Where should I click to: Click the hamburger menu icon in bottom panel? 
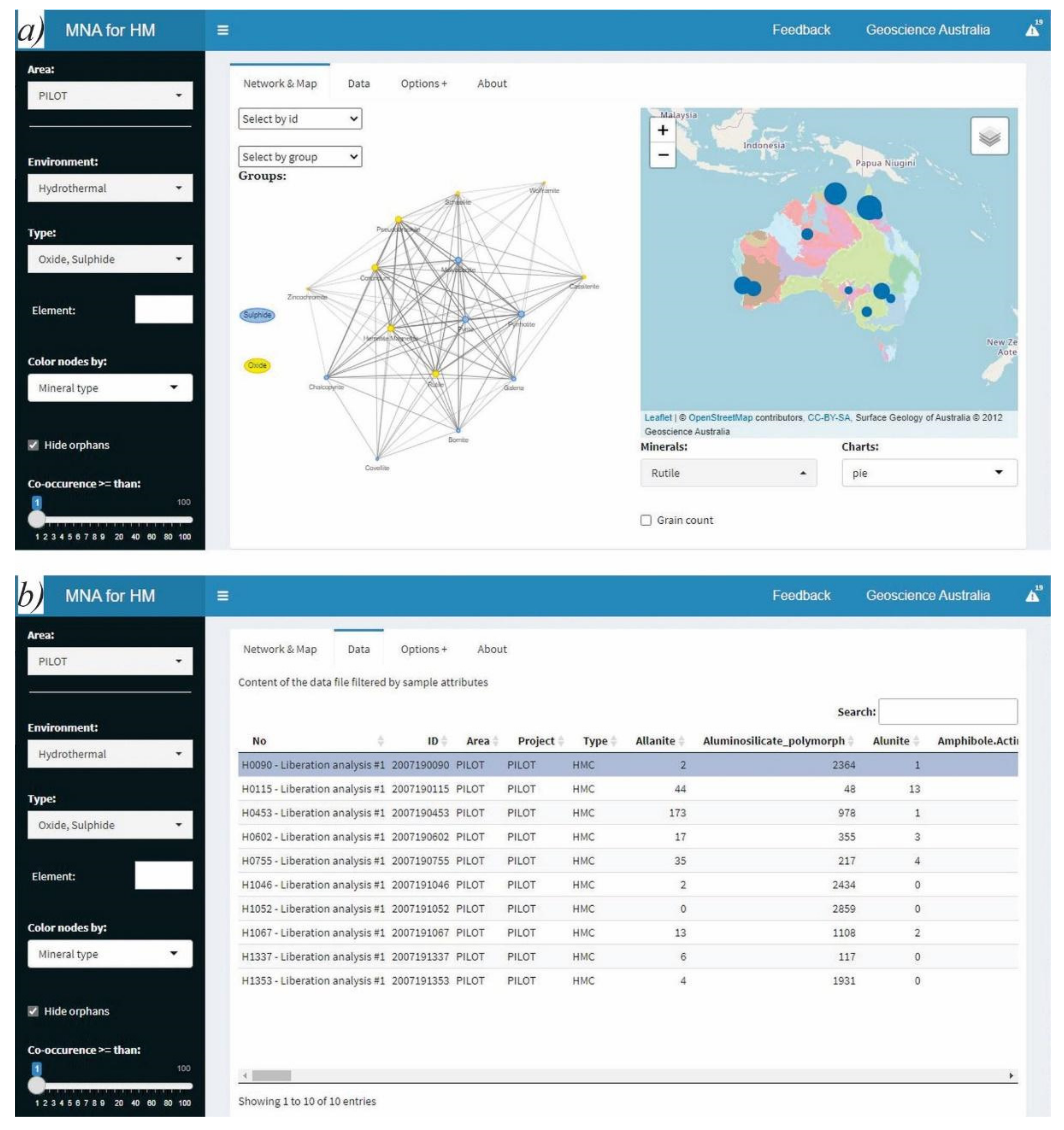tap(223, 596)
